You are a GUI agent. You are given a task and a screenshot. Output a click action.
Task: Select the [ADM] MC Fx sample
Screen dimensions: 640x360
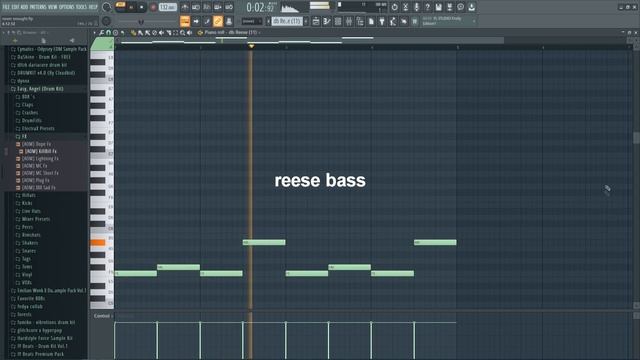[34, 166]
